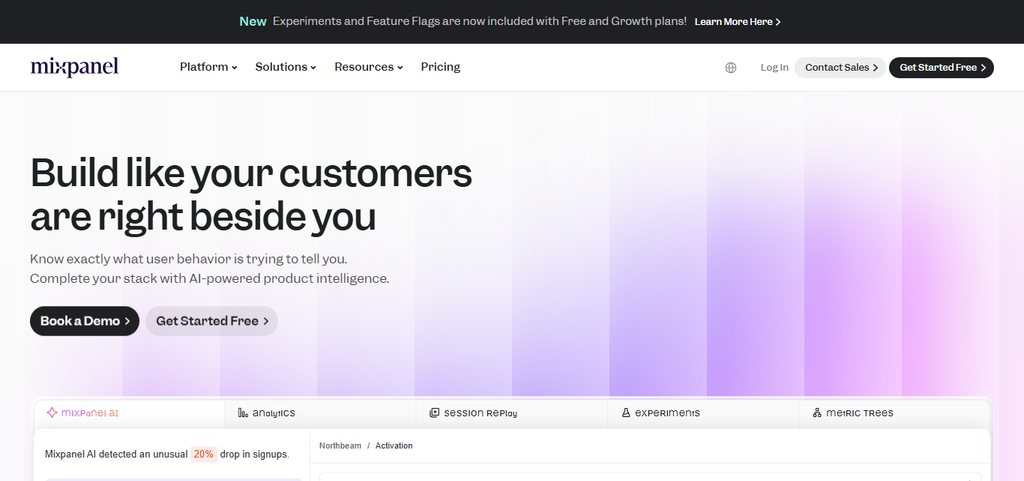Open the language globe icon
The image size is (1024, 481).
pyautogui.click(x=731, y=67)
